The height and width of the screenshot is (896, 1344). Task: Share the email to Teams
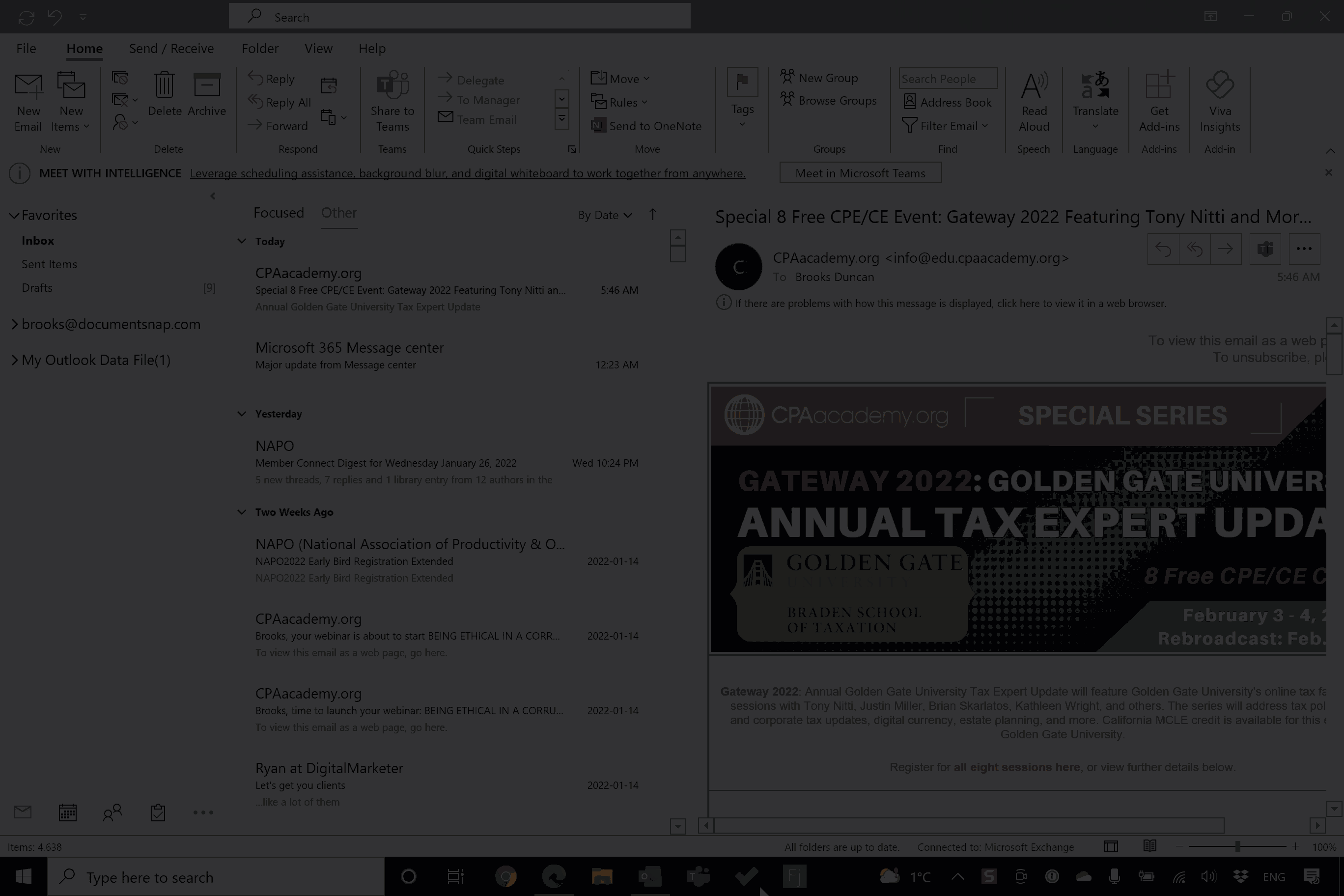click(392, 102)
